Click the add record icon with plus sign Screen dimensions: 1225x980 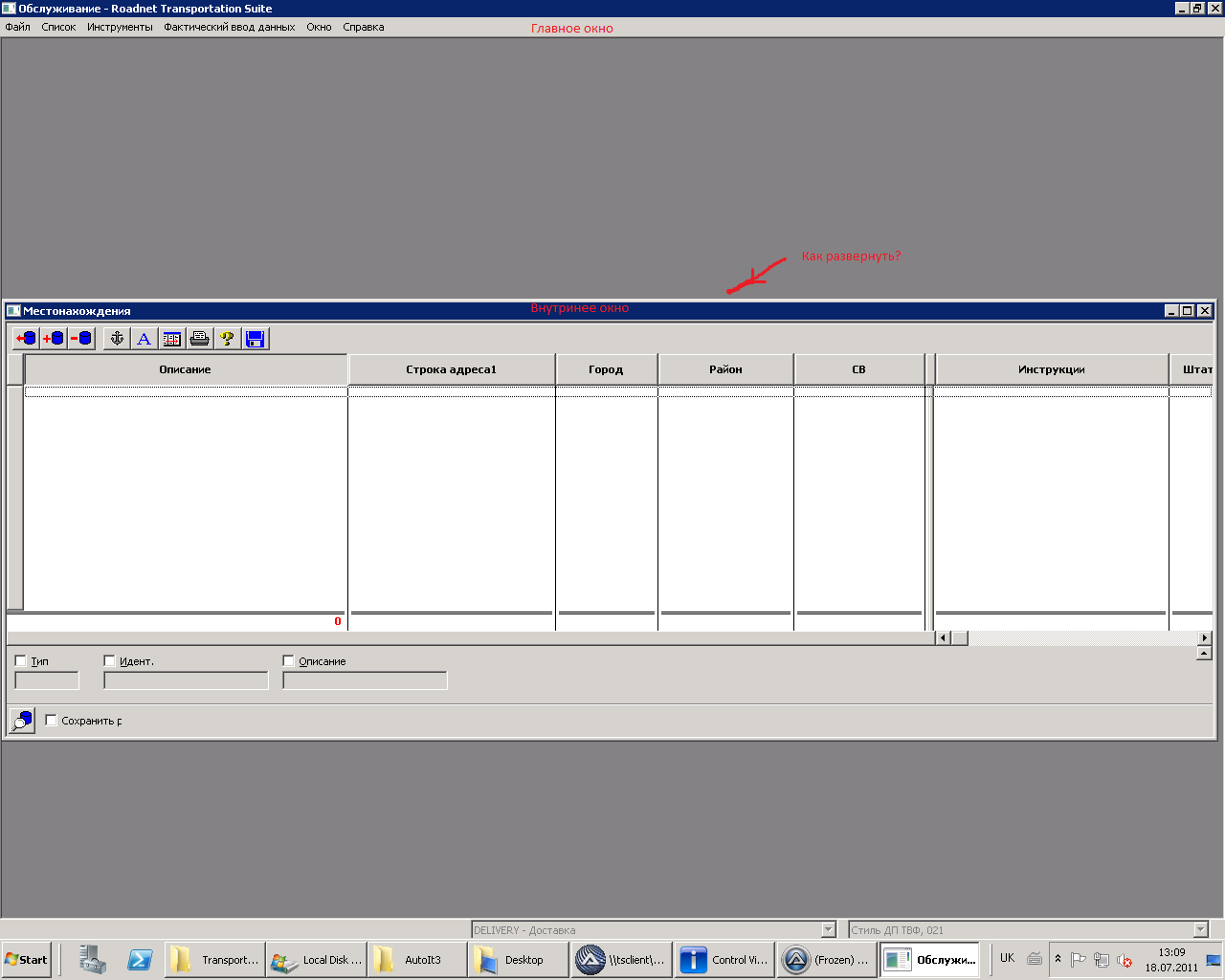coord(54,339)
